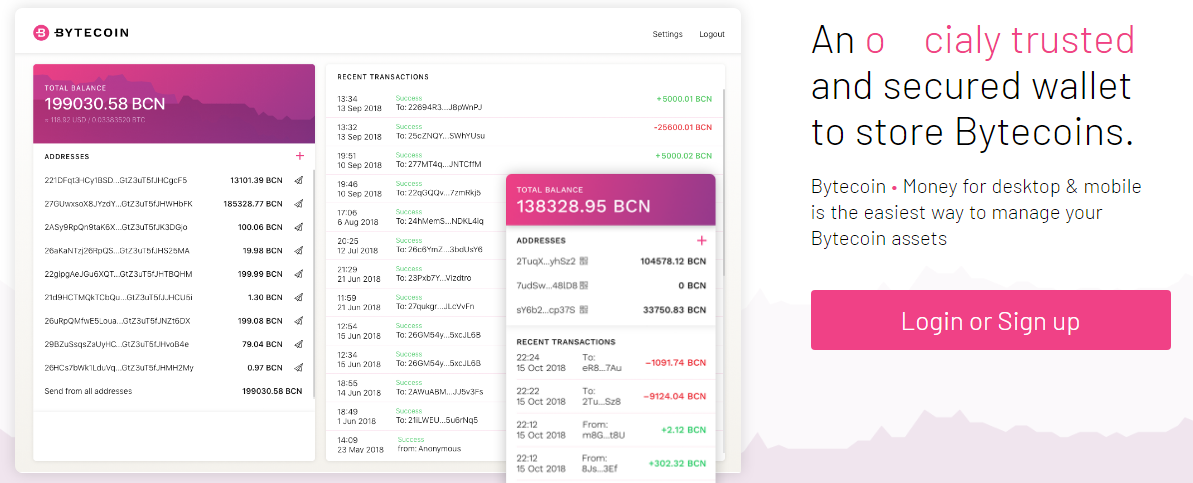
Task: Click send icon for 0.97 BCN address
Action: [x=299, y=368]
